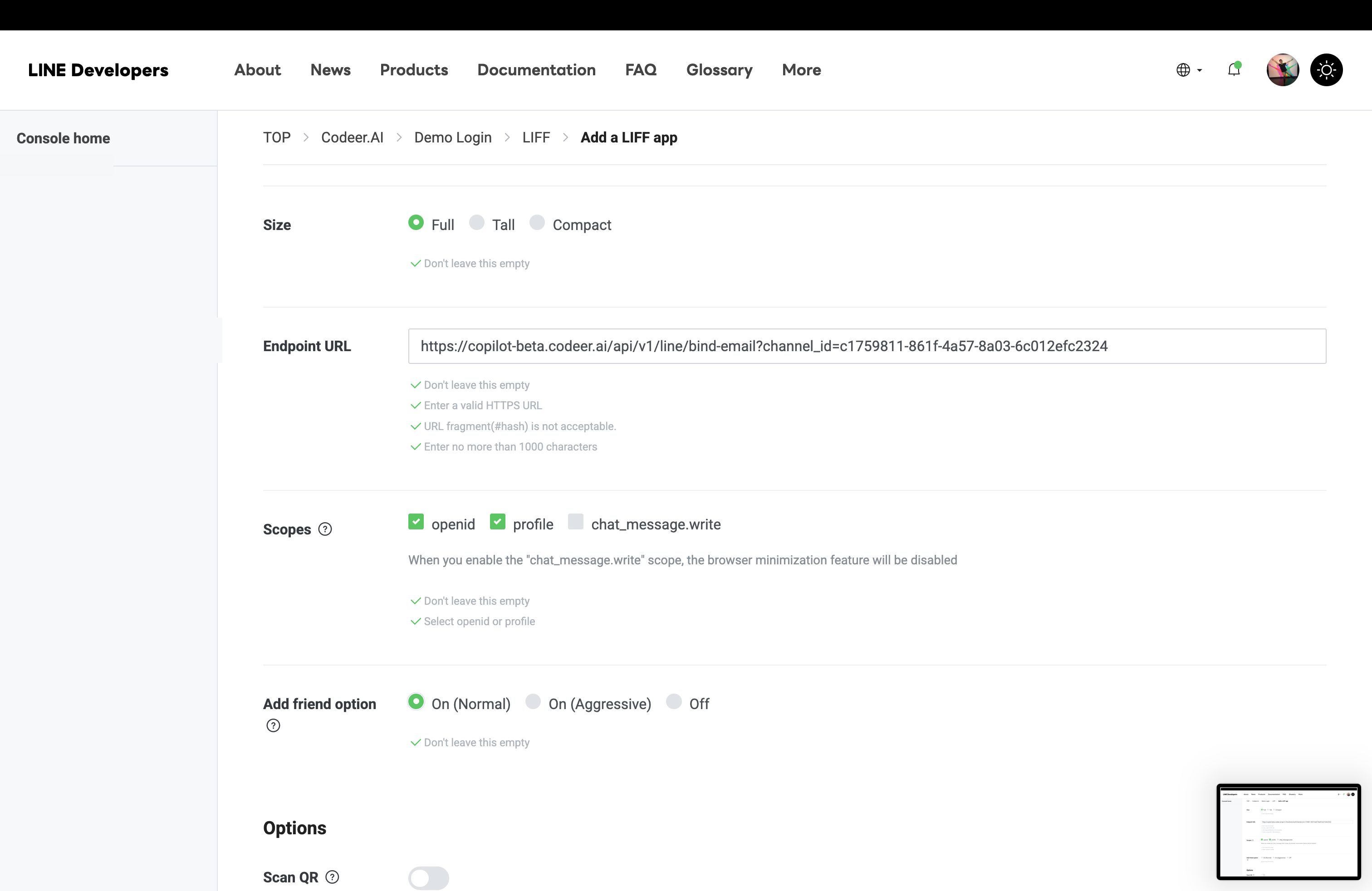
Task: Open the language dropdown chevron
Action: click(1199, 70)
